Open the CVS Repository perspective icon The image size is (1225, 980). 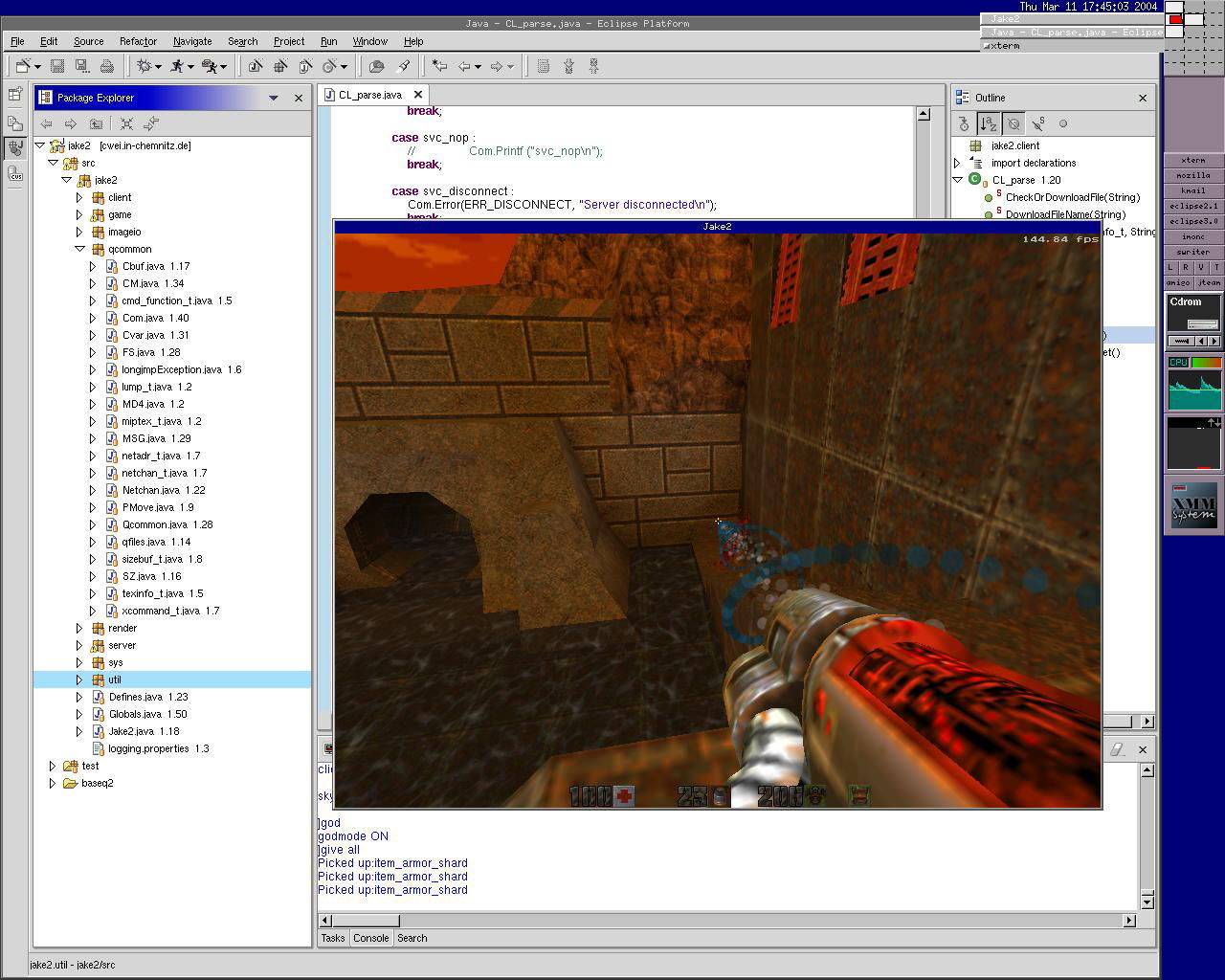(x=15, y=174)
